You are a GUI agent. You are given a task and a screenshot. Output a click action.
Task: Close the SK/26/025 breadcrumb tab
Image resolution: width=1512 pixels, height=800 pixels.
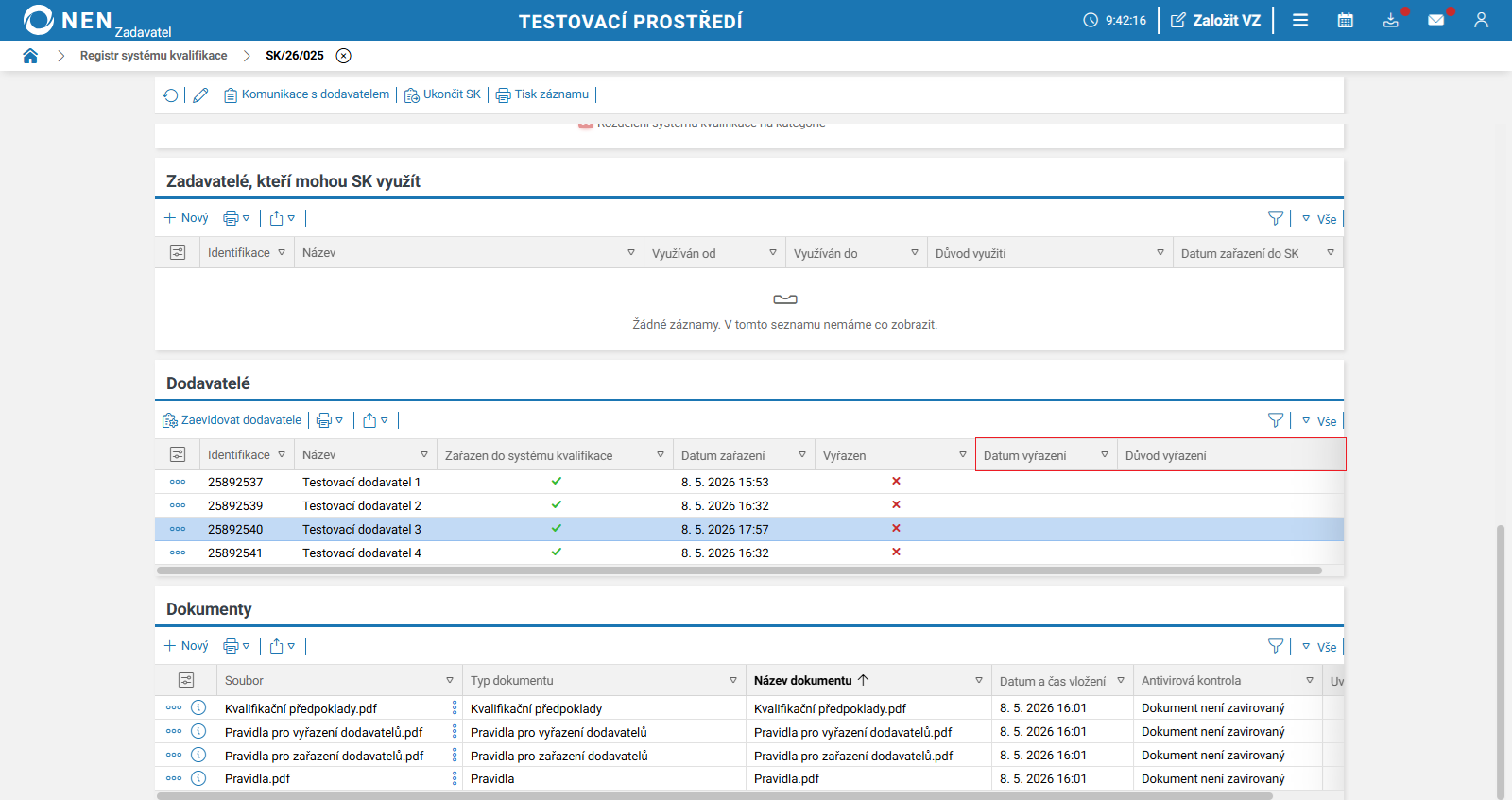pos(344,56)
